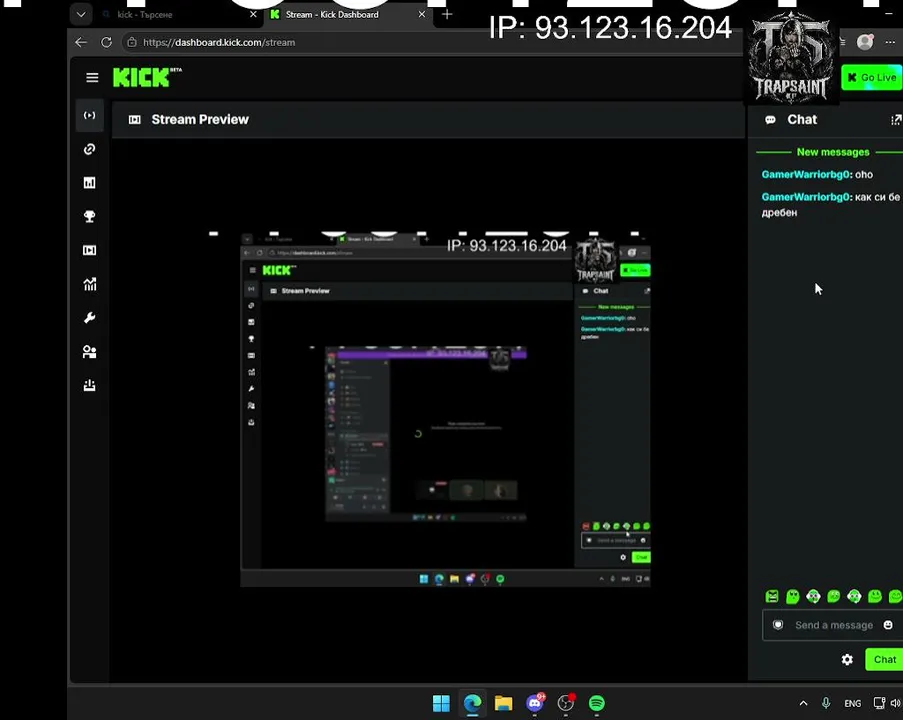
Task: Switch ENG input language
Action: click(x=852, y=703)
